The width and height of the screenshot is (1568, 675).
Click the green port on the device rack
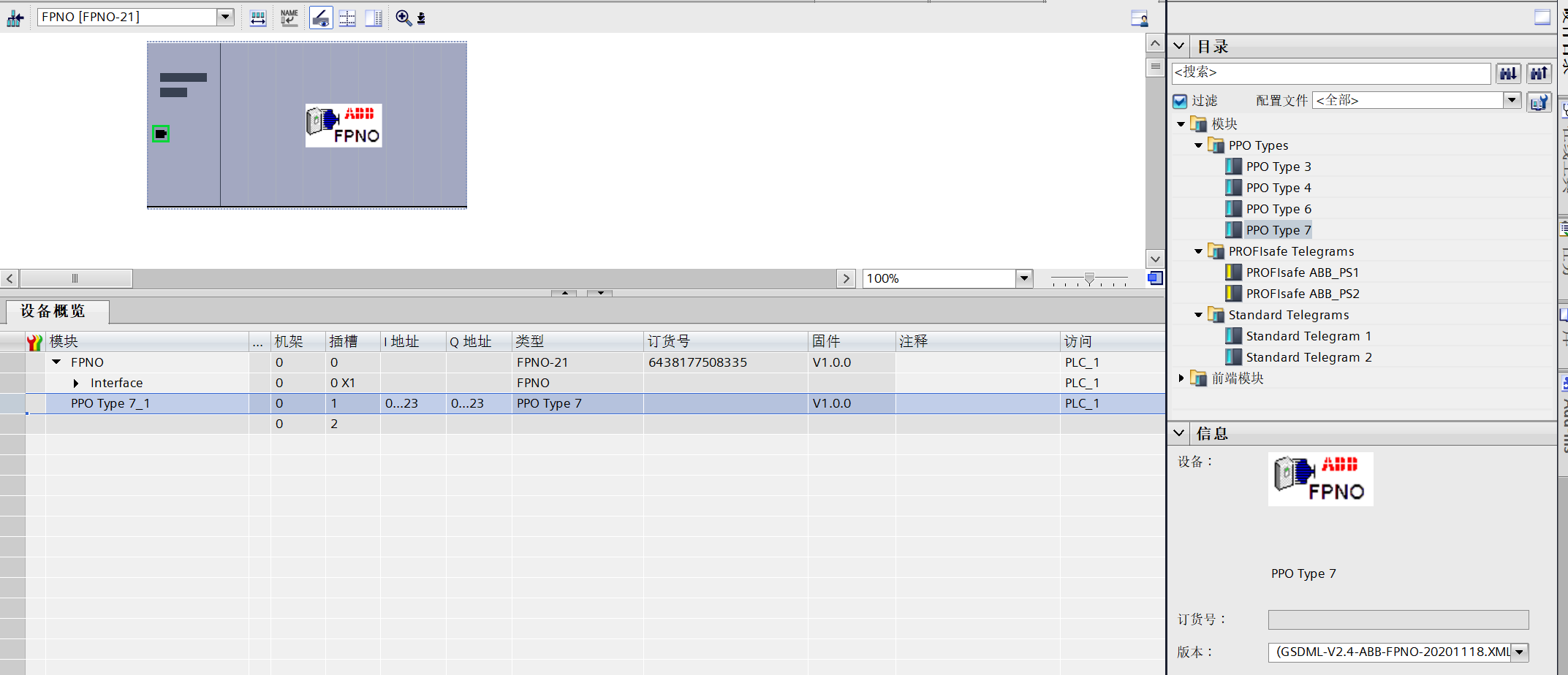161,134
